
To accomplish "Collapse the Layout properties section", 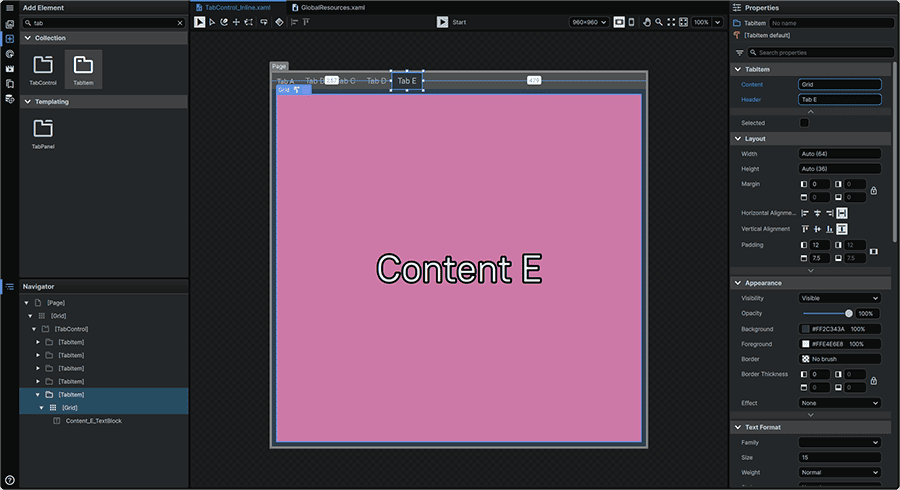I will click(x=738, y=138).
